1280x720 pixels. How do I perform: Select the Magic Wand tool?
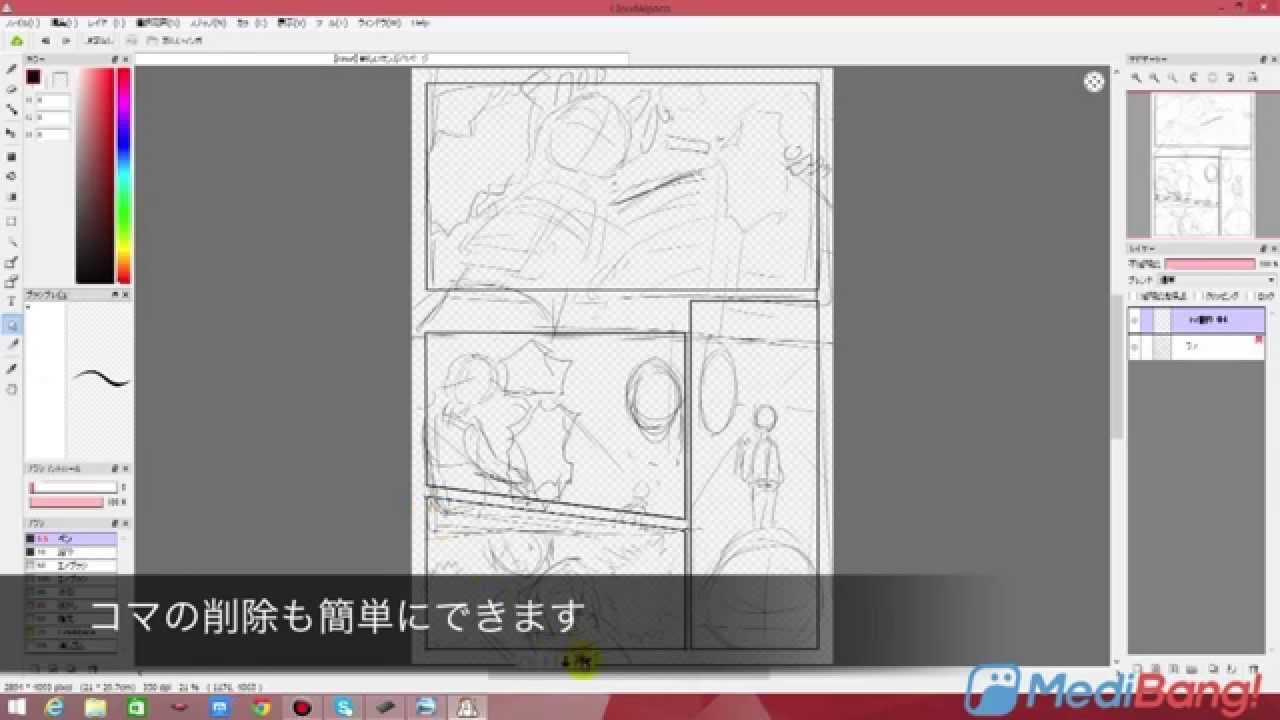12,241
